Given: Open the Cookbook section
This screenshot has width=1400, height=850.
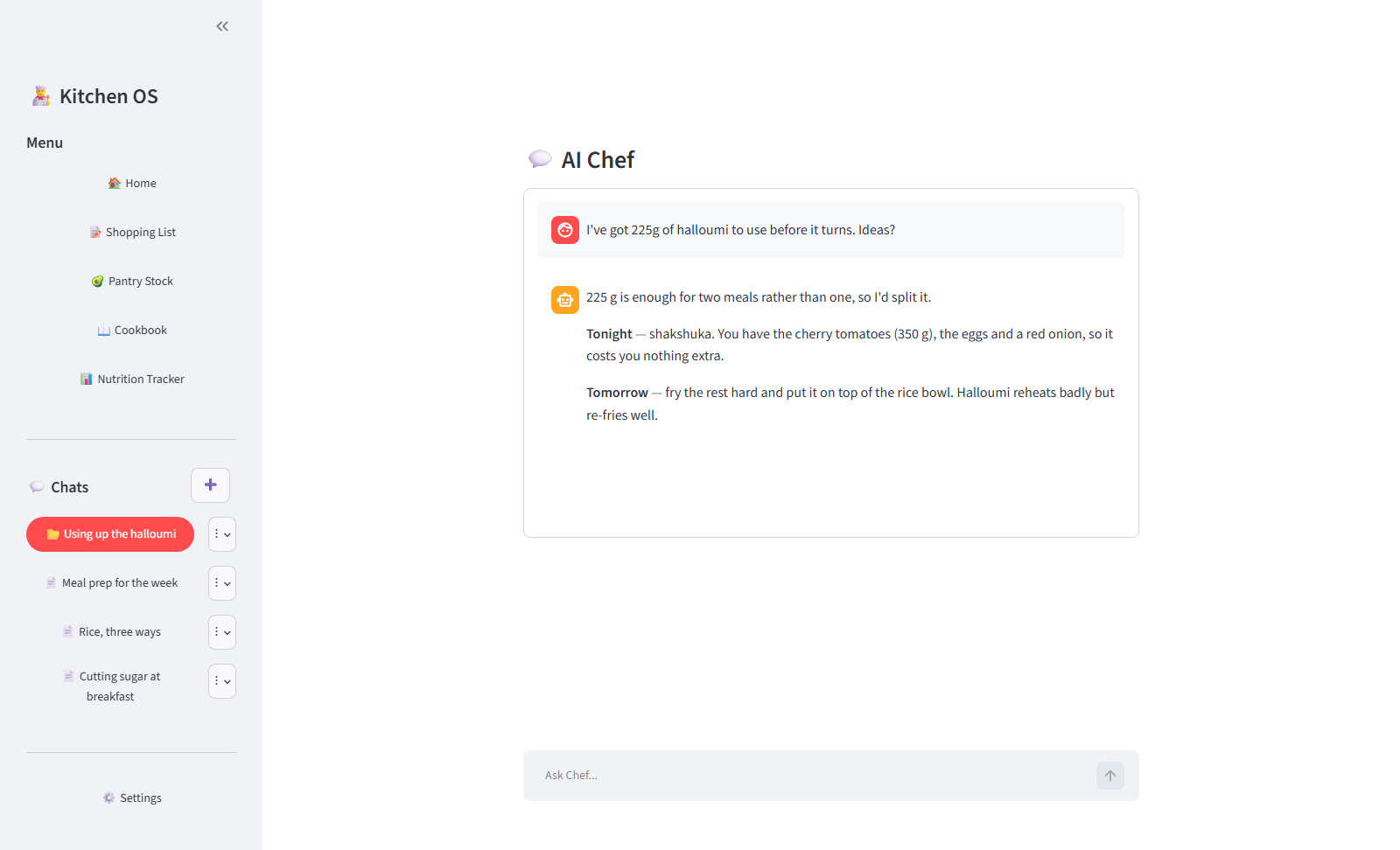Looking at the screenshot, I should (x=131, y=330).
